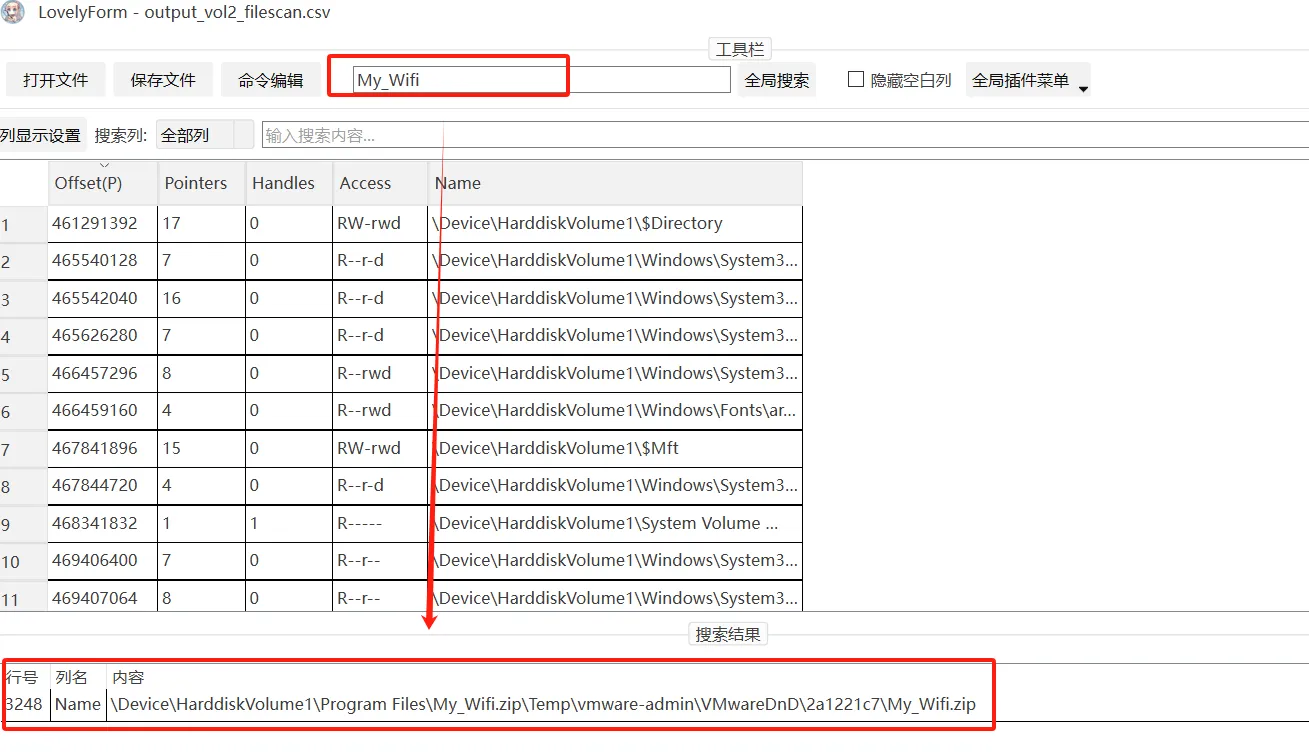Open the 命令编辑 command editor
1309x752 pixels.
[x=271, y=80]
